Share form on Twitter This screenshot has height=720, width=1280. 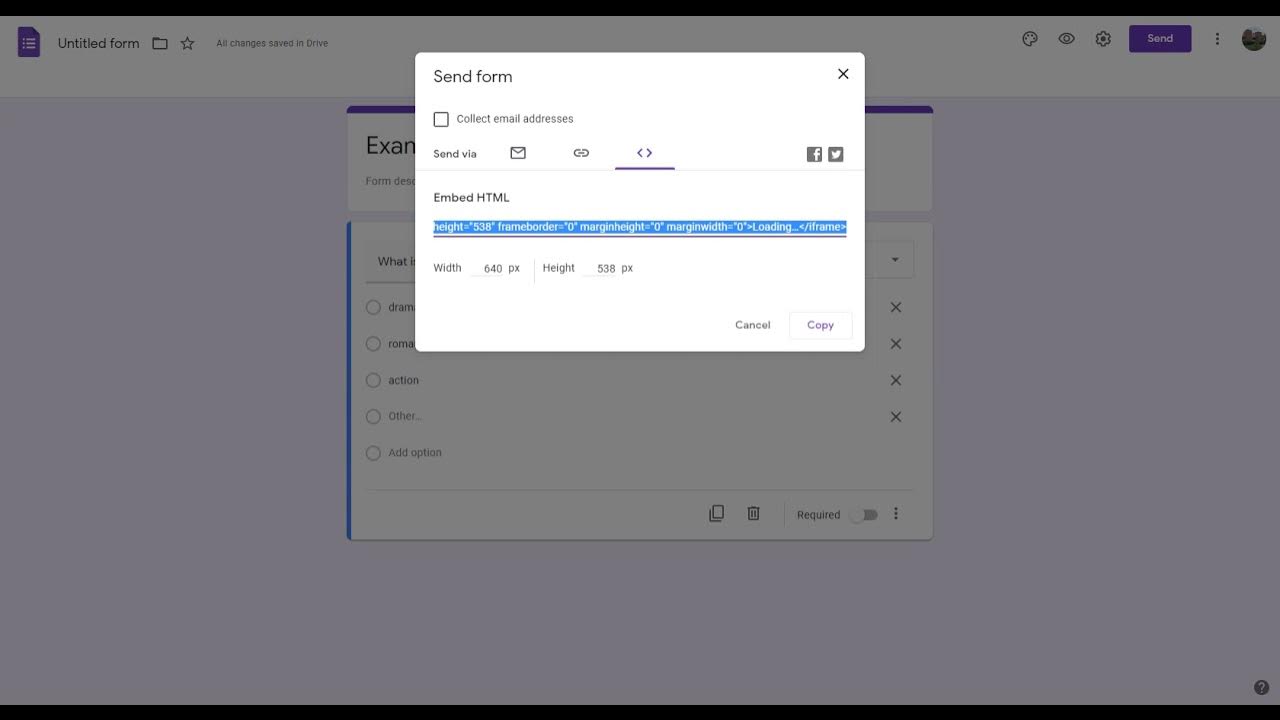pos(836,154)
